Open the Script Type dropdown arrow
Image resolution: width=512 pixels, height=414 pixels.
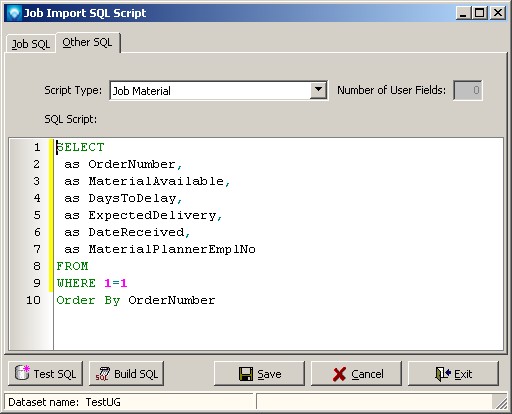(x=318, y=90)
